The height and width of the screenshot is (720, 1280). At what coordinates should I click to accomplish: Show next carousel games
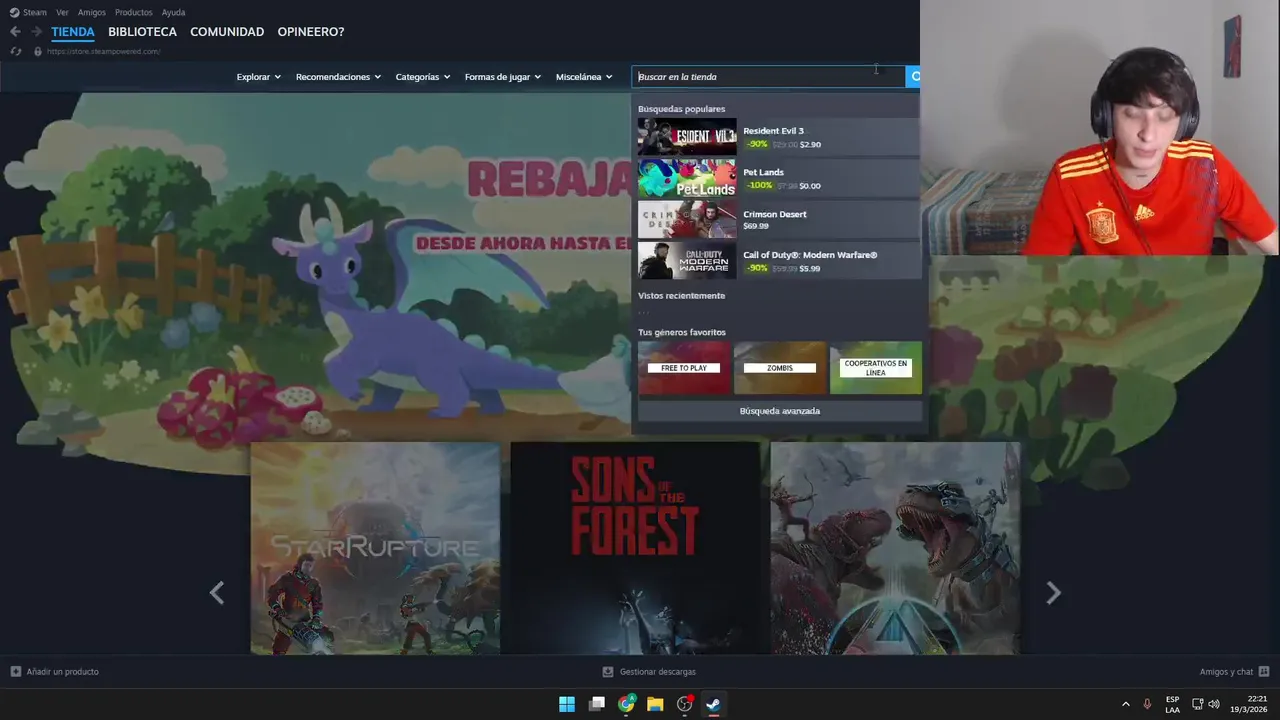pos(1053,593)
